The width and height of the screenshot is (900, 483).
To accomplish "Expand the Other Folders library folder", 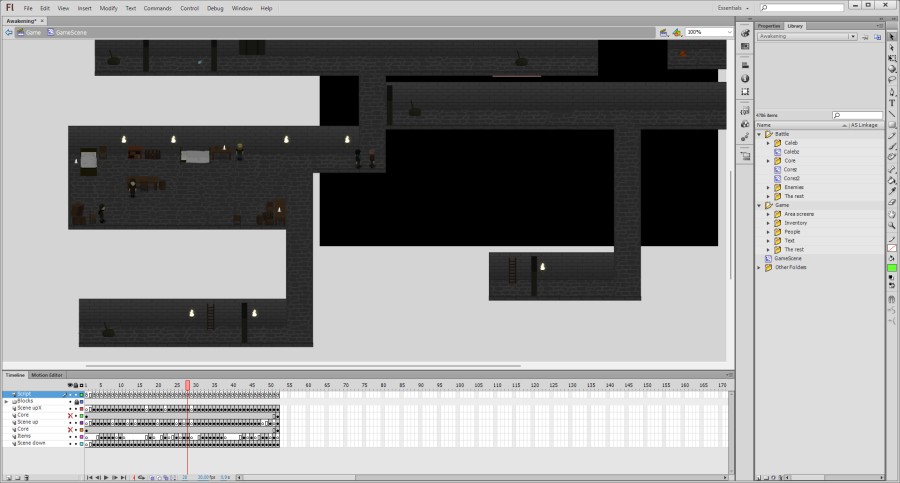I will [x=759, y=267].
